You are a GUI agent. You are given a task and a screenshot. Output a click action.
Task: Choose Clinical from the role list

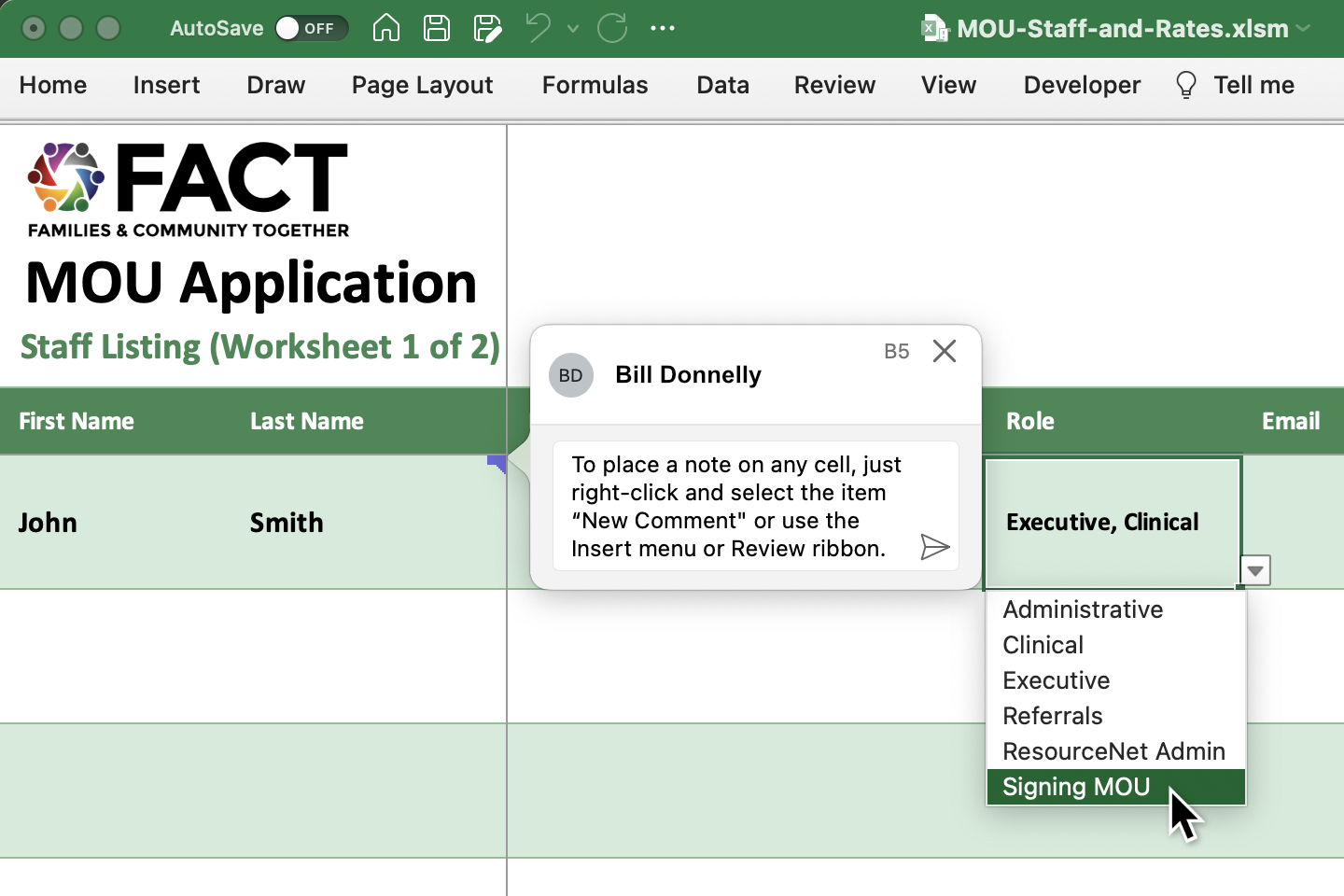click(1116, 645)
